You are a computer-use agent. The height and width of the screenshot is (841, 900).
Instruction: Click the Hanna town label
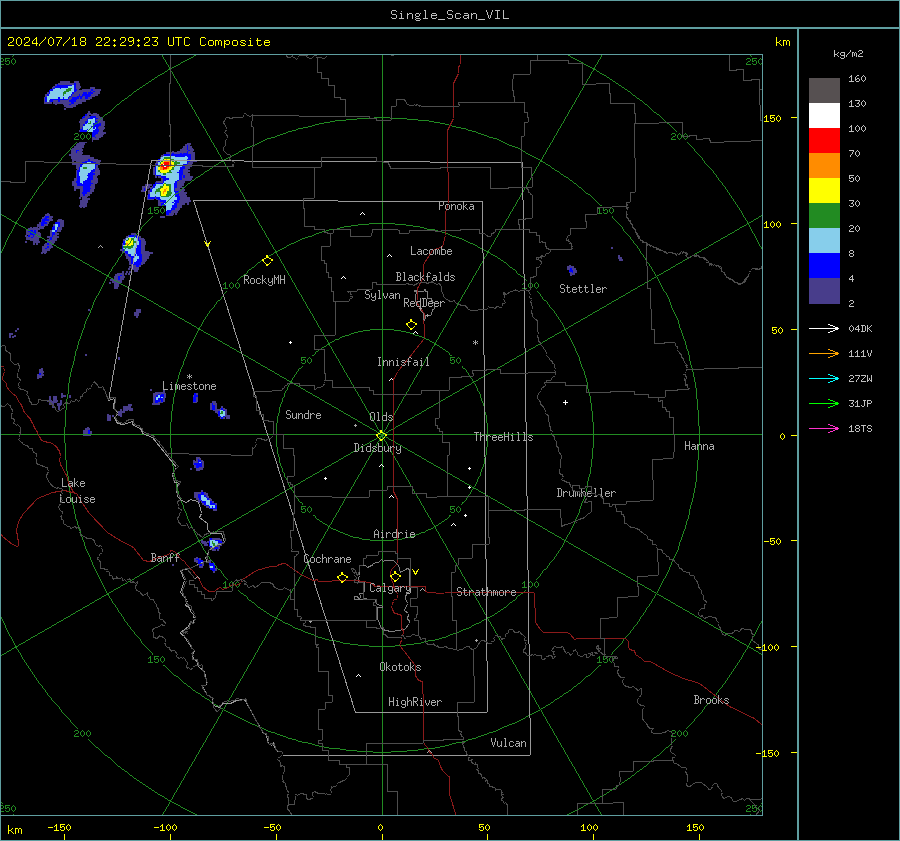(699, 446)
